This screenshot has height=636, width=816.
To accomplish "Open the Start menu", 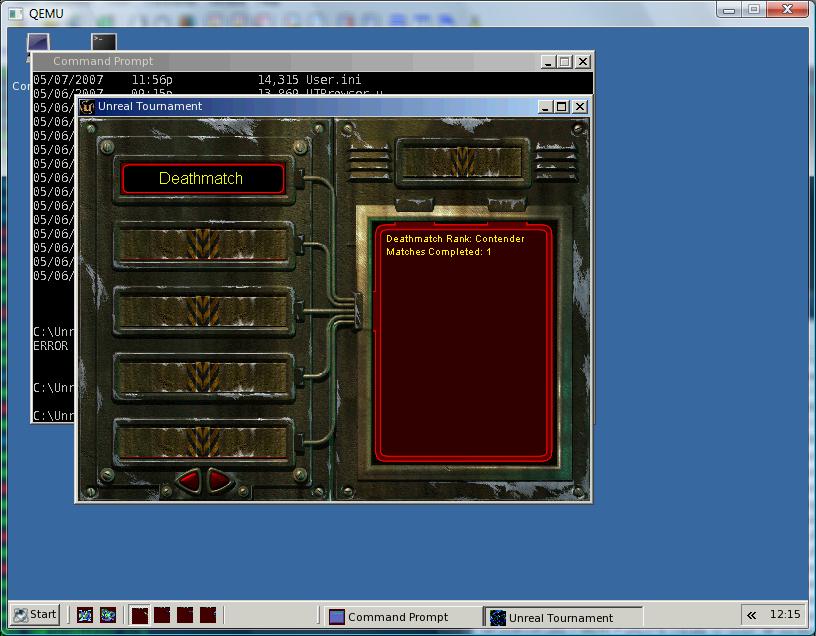I will coord(35,614).
